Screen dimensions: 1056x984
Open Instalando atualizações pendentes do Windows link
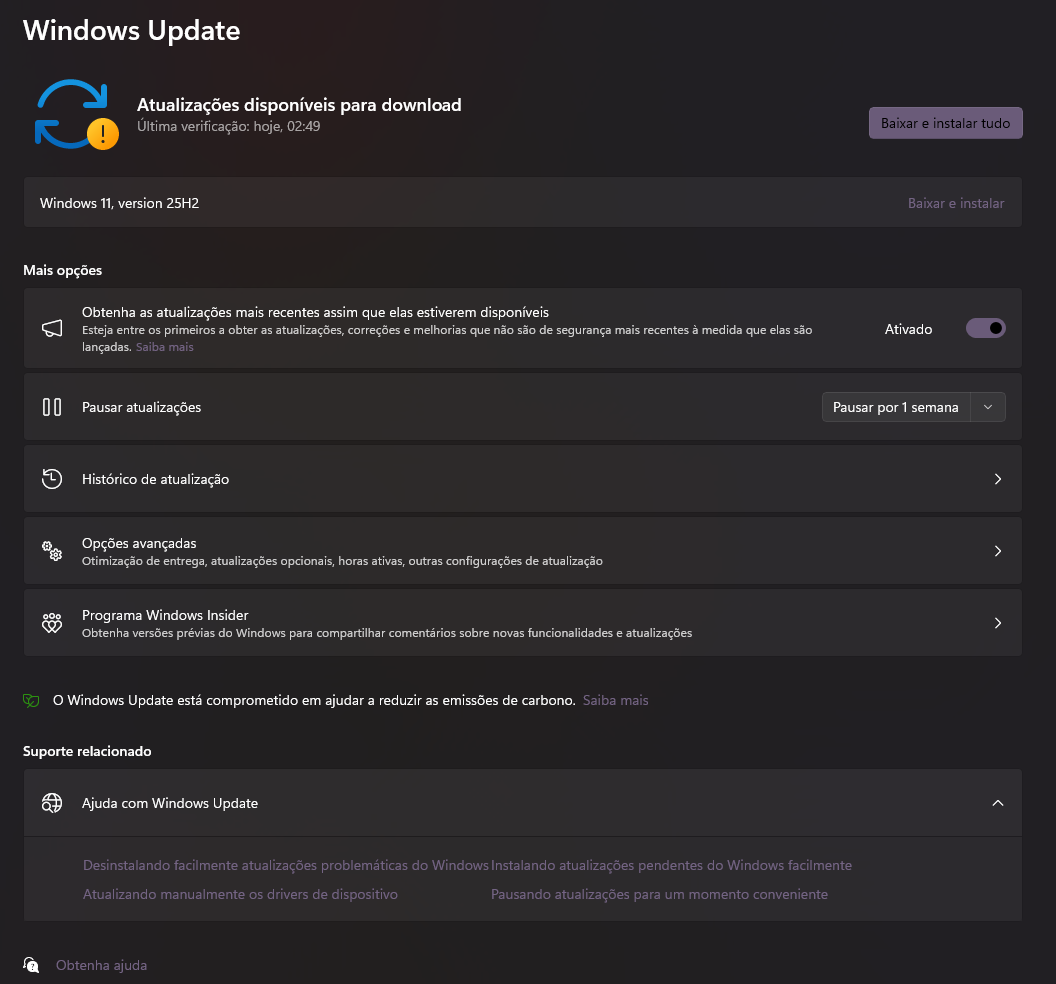pos(671,865)
